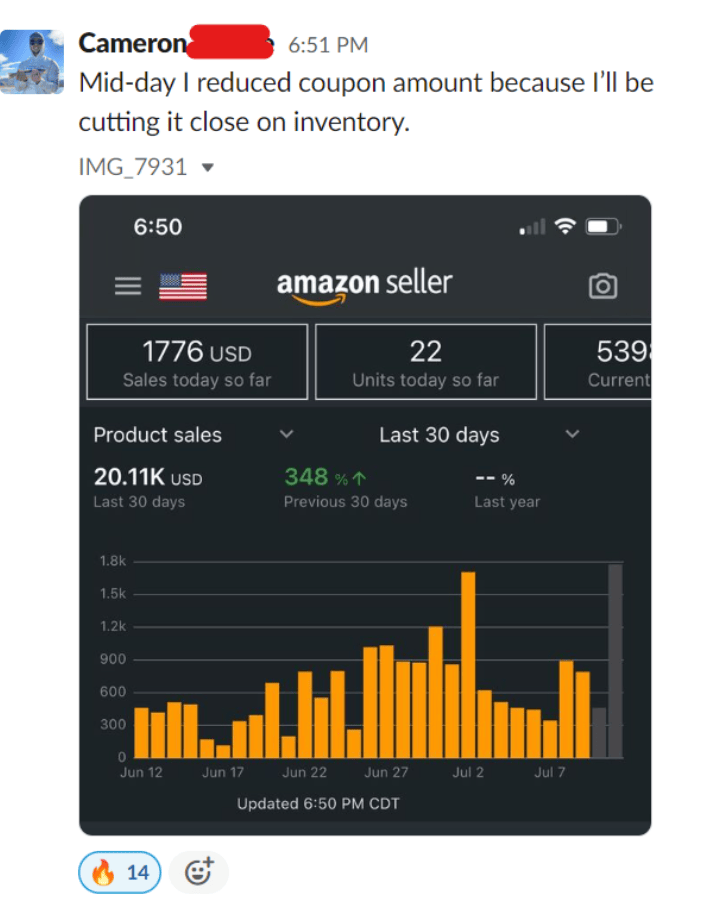Open the hamburger menu icon
This screenshot has width=705, height=906.
[128, 286]
